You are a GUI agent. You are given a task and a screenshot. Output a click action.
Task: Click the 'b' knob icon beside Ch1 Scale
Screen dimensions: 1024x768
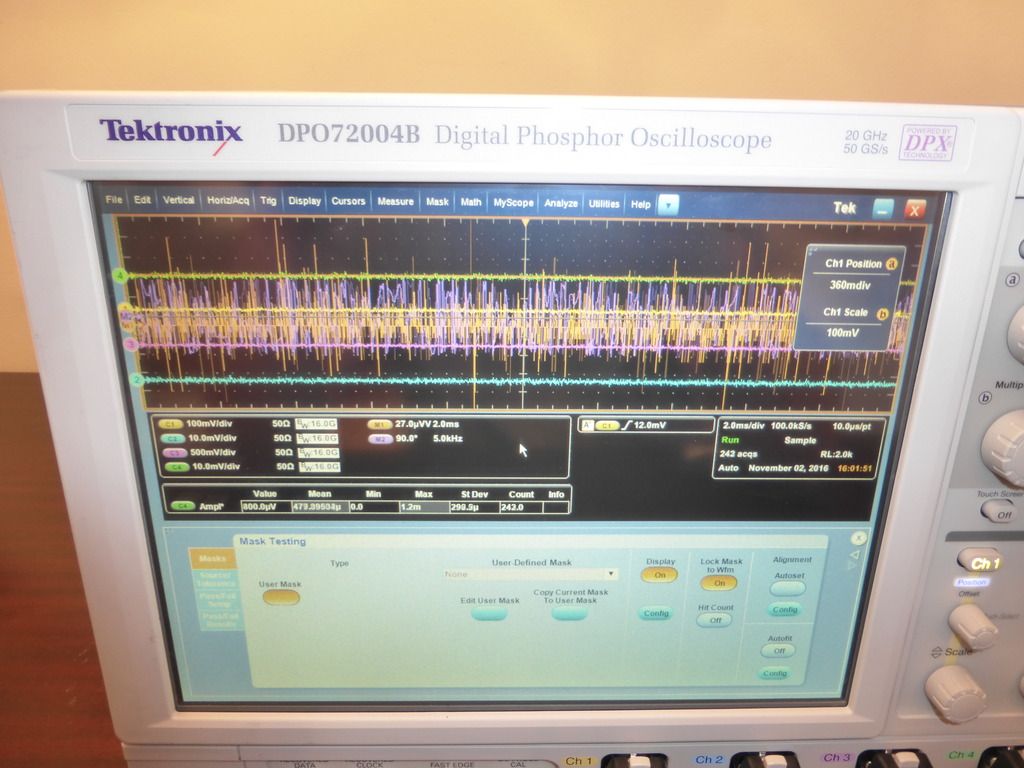click(883, 313)
